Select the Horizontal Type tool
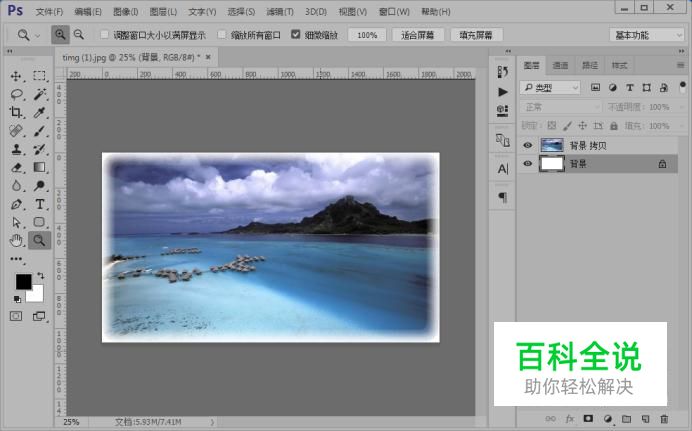The height and width of the screenshot is (431, 692). pos(39,204)
